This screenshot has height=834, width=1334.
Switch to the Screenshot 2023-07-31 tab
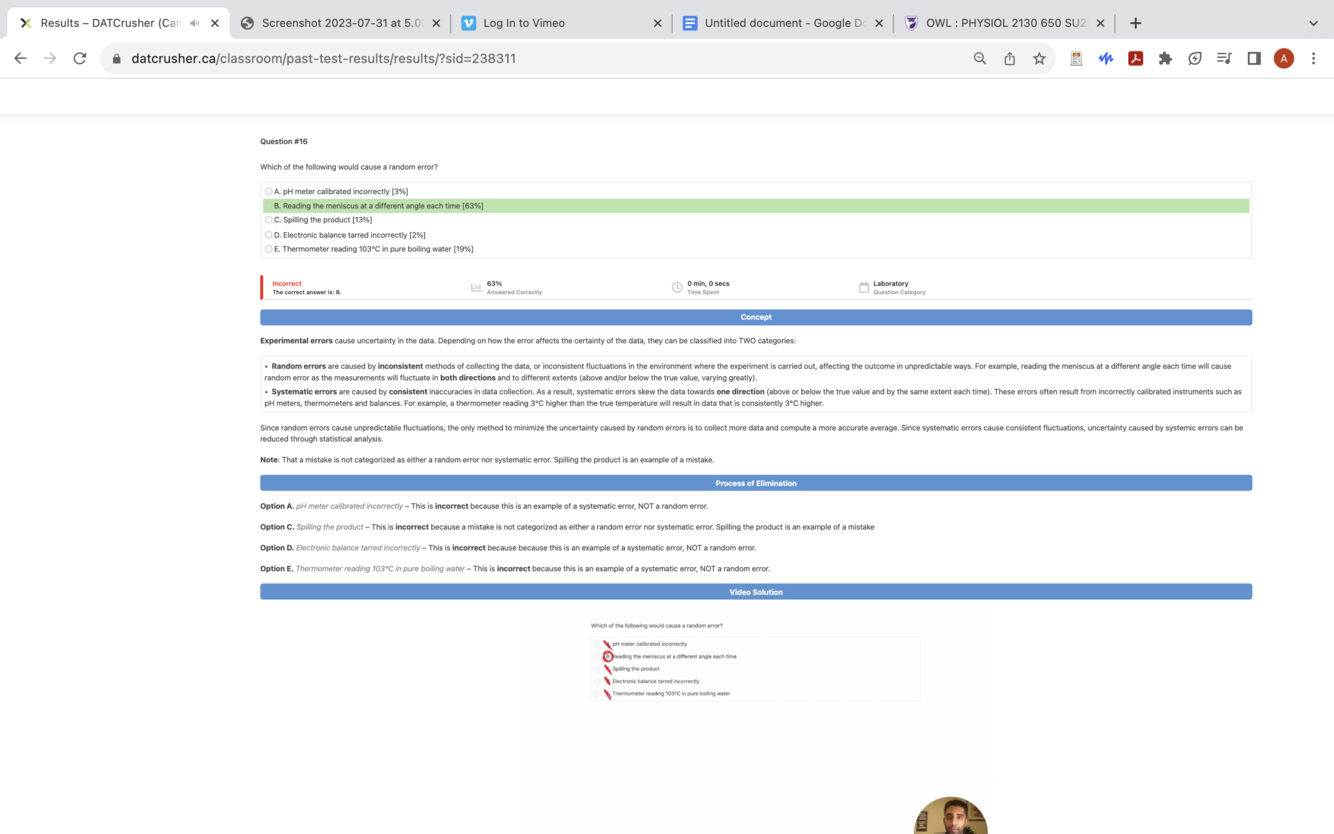click(x=341, y=23)
